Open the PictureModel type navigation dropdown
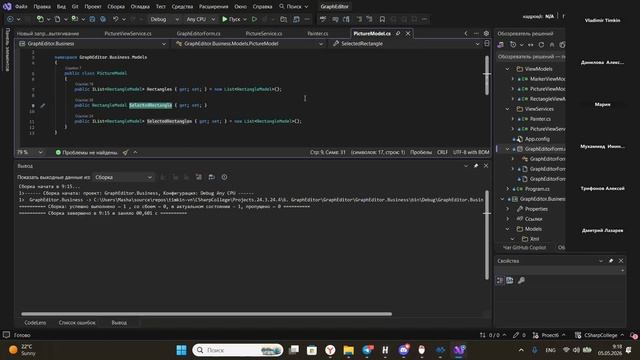 [249, 43]
